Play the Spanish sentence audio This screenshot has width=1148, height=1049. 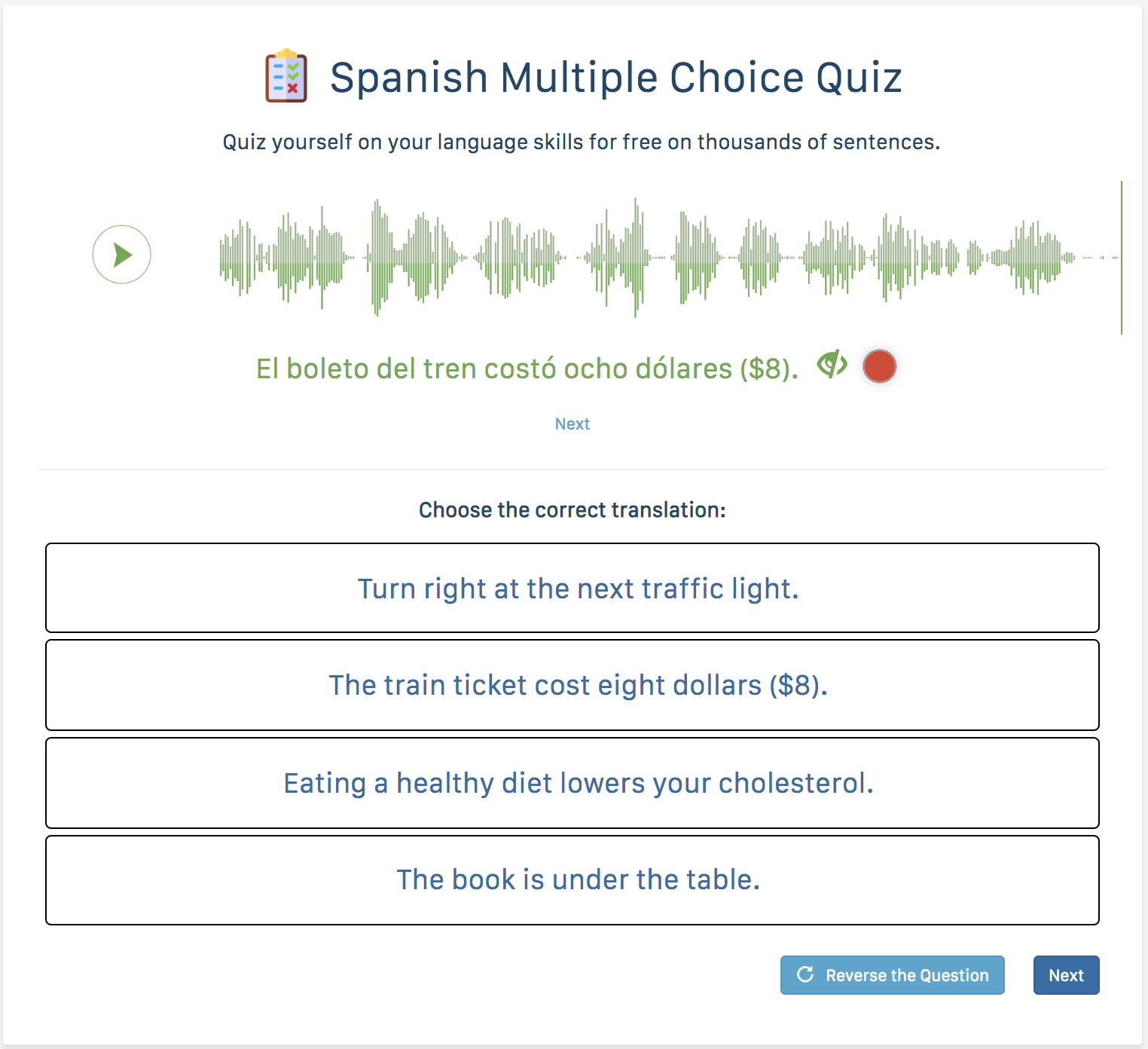(122, 255)
